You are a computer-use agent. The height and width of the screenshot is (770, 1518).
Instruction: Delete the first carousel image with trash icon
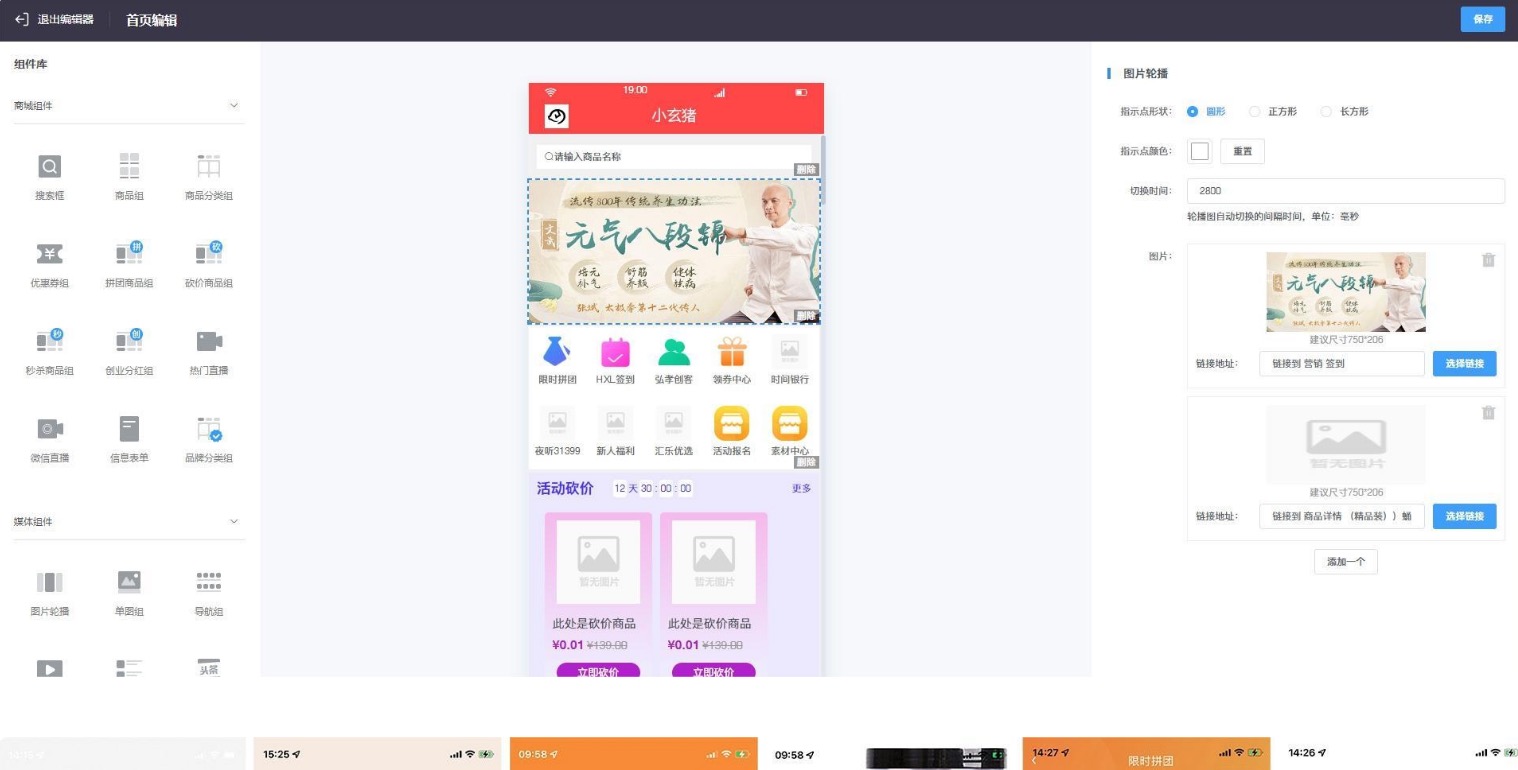point(1487,260)
